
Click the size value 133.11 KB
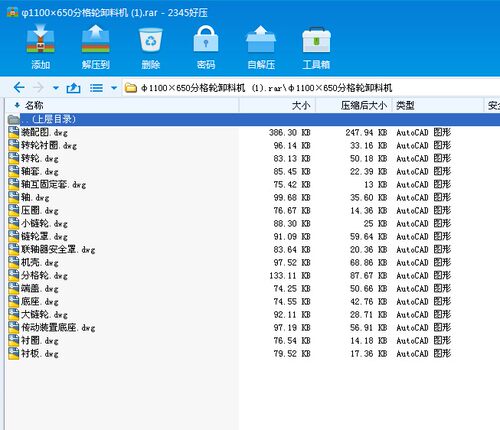pos(290,276)
